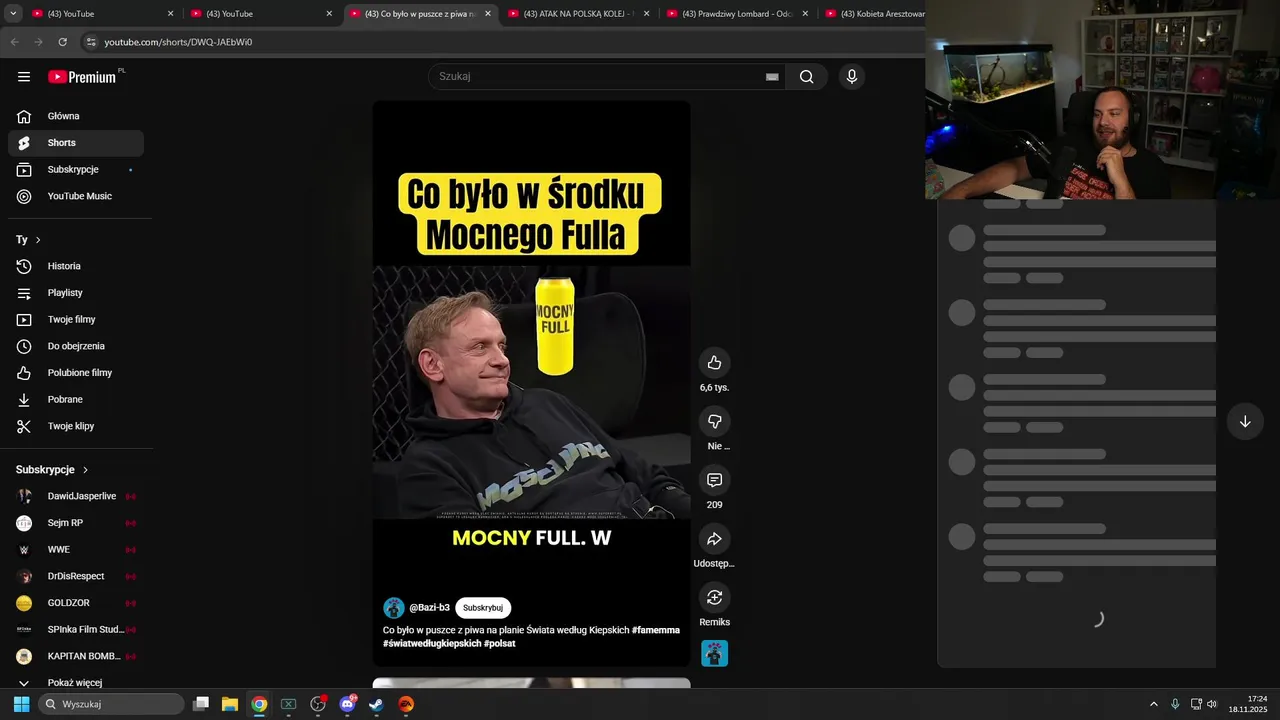Open KAPITAN BOMBA channel
This screenshot has height=720, width=1280.
[x=76, y=656]
